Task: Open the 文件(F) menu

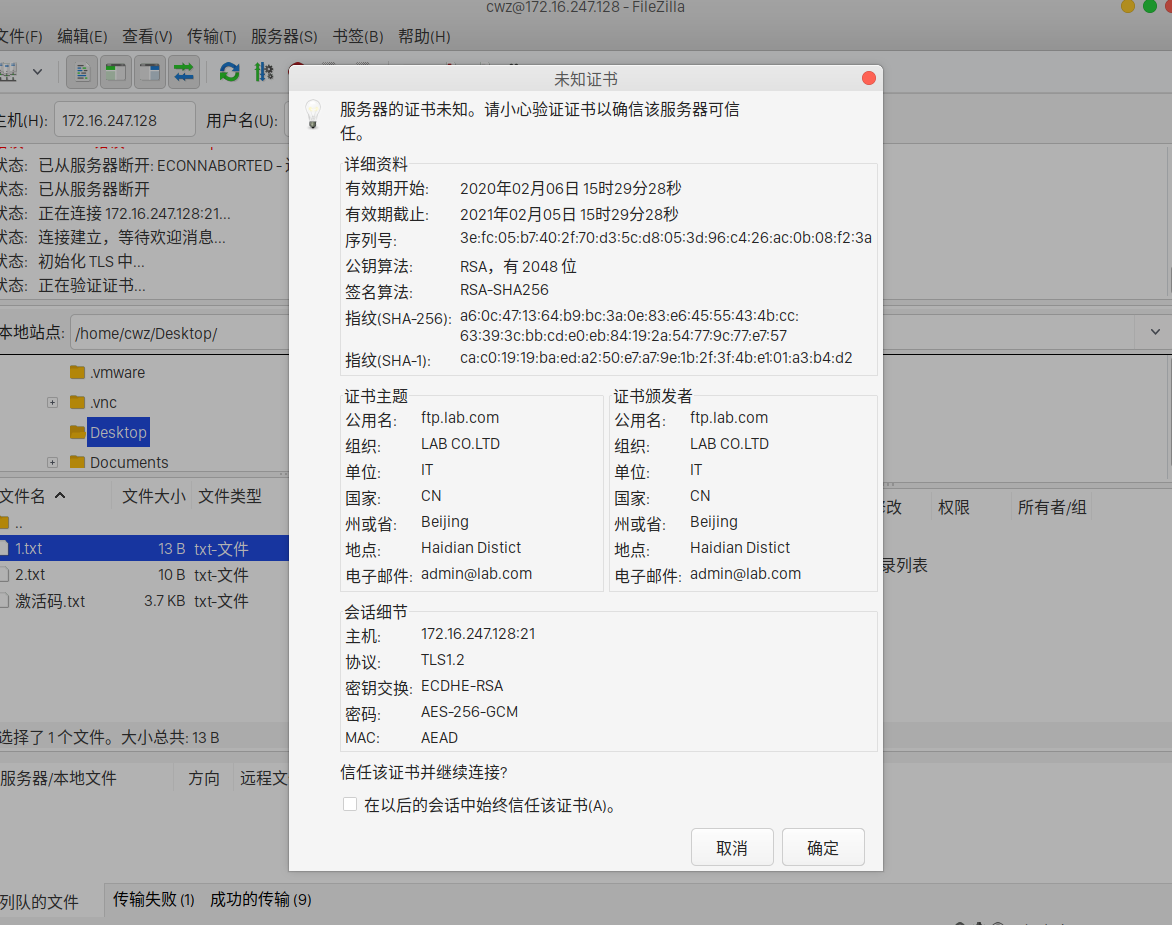Action: 21,37
